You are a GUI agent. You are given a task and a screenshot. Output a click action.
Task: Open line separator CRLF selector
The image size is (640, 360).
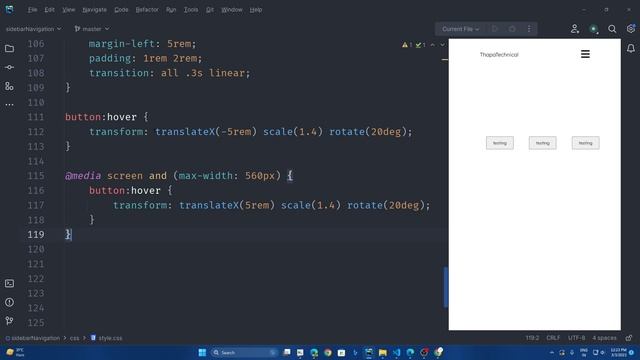tap(553, 338)
